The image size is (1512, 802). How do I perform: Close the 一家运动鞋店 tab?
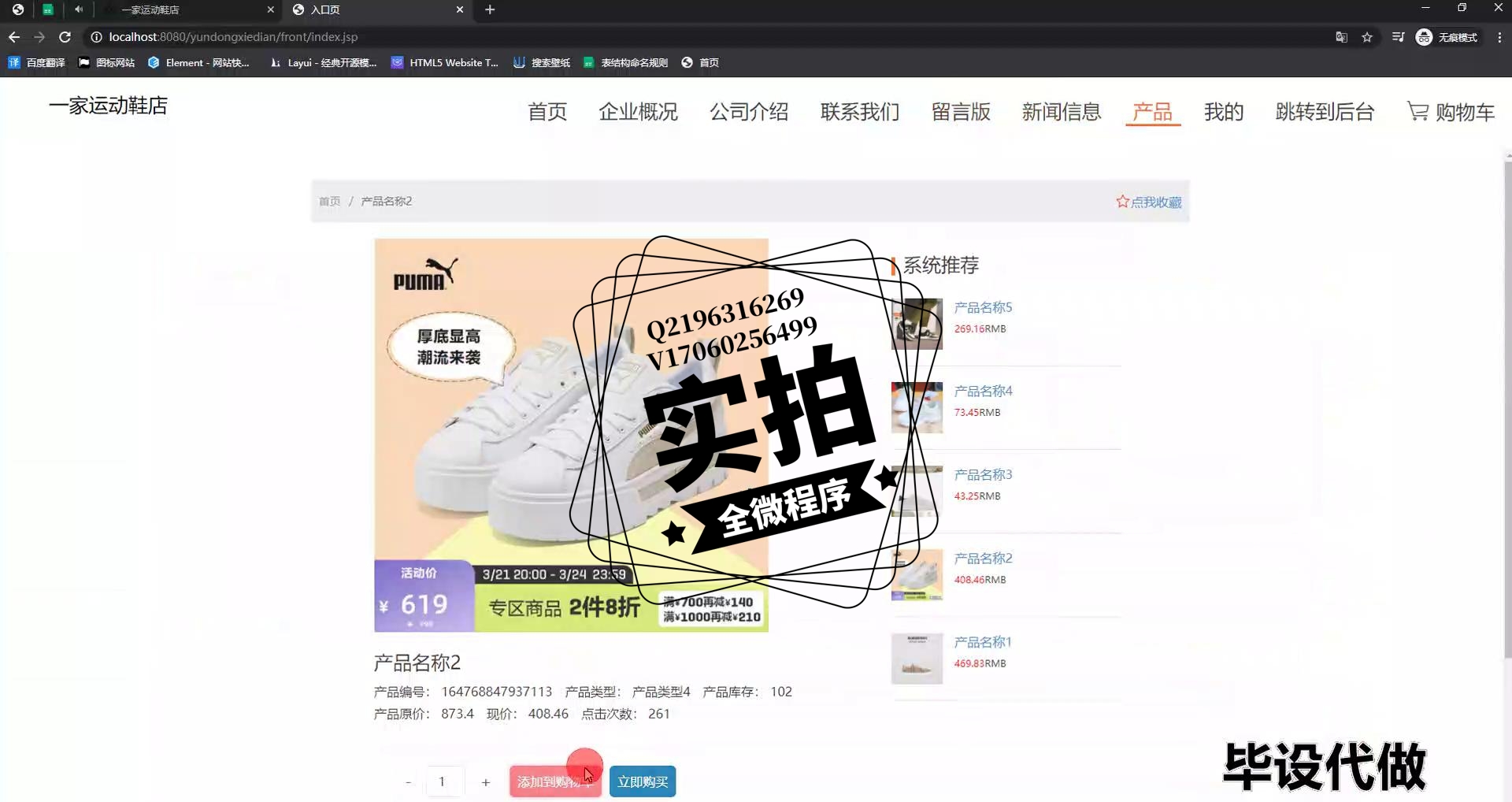271,9
